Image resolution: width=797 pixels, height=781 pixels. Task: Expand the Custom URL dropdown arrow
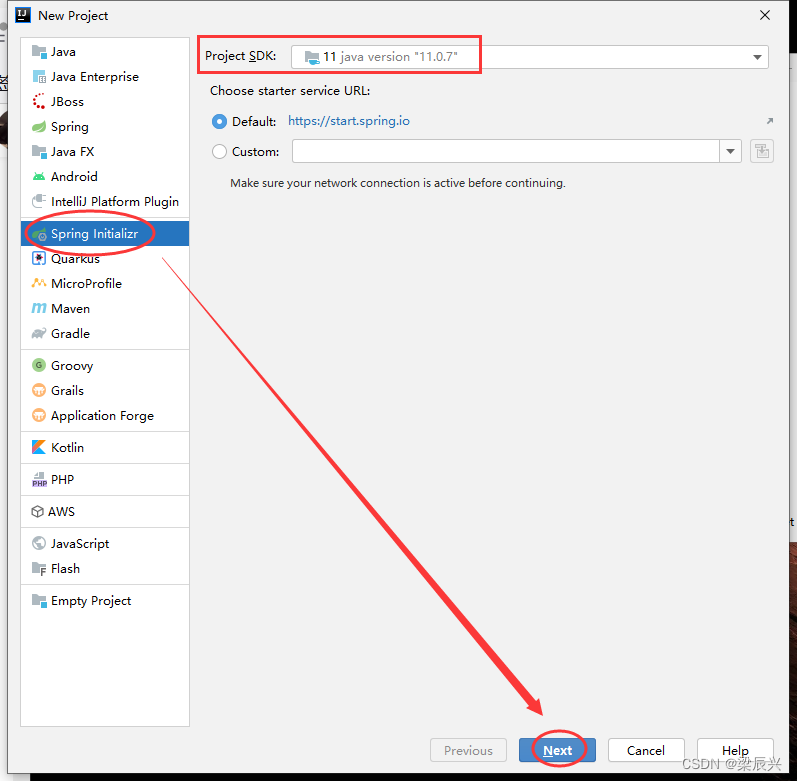pyautogui.click(x=730, y=151)
